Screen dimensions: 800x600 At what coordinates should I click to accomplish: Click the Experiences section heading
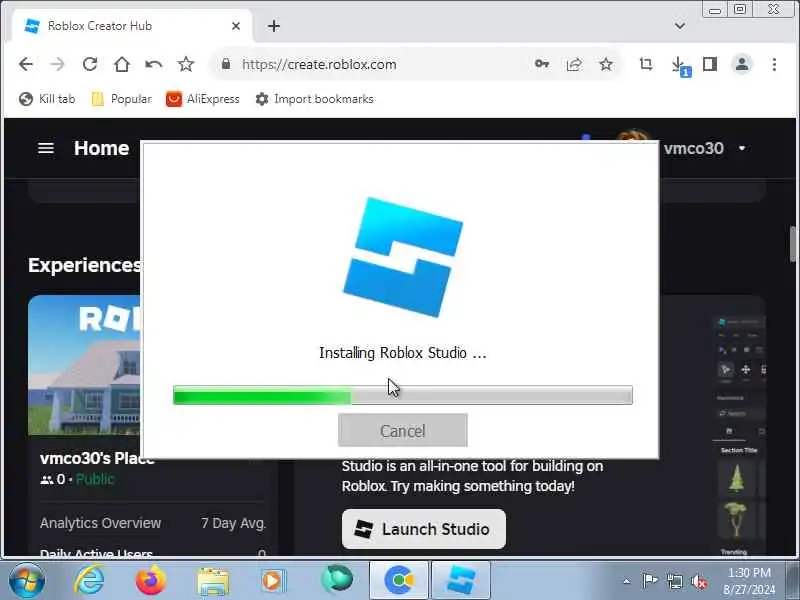(x=85, y=265)
